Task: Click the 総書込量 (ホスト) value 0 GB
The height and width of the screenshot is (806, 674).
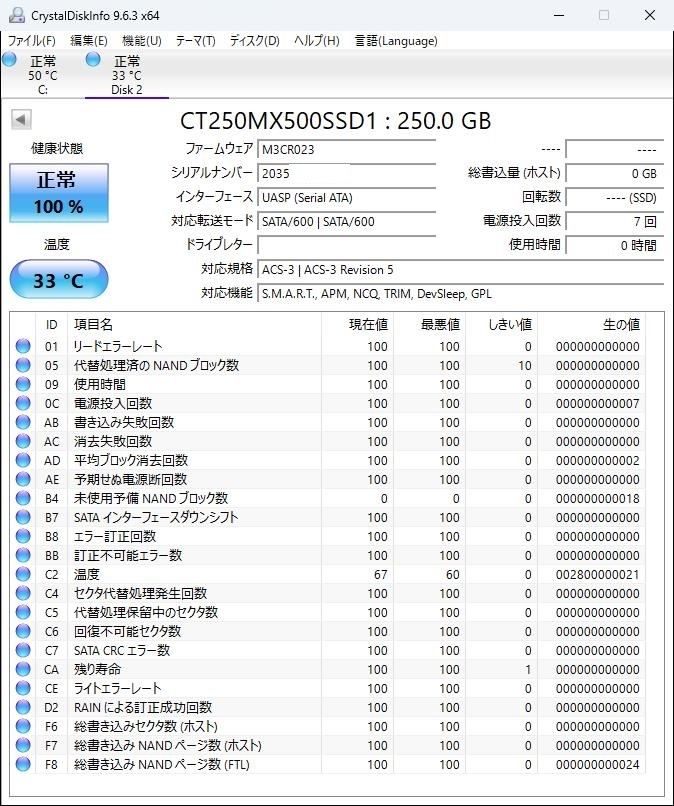Action: [x=615, y=173]
